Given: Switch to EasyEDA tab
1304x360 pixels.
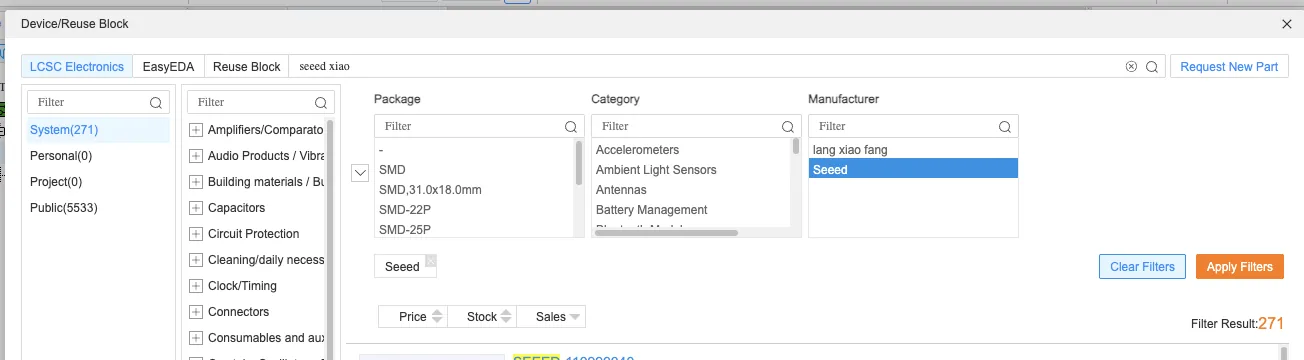Looking at the screenshot, I should 169,67.
